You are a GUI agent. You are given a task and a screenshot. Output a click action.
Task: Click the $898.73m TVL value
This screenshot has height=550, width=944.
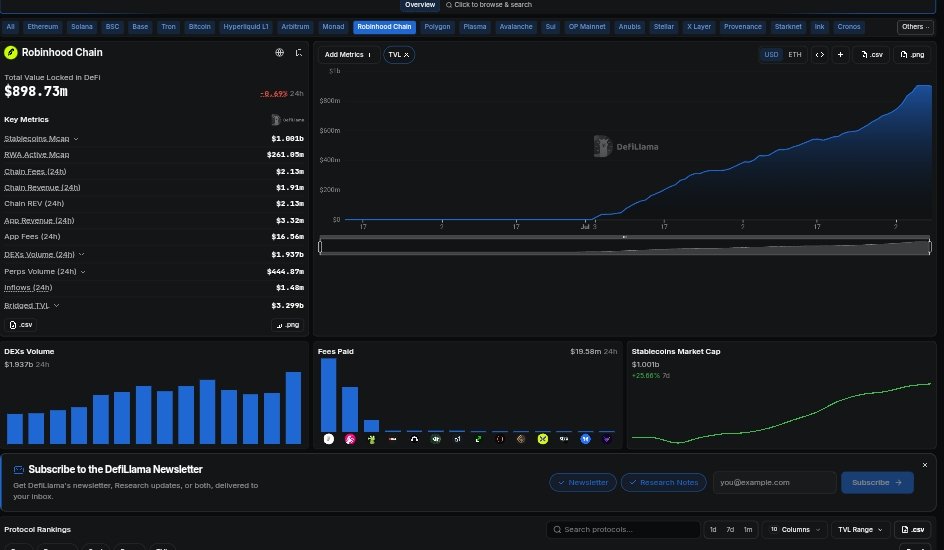tap(36, 91)
